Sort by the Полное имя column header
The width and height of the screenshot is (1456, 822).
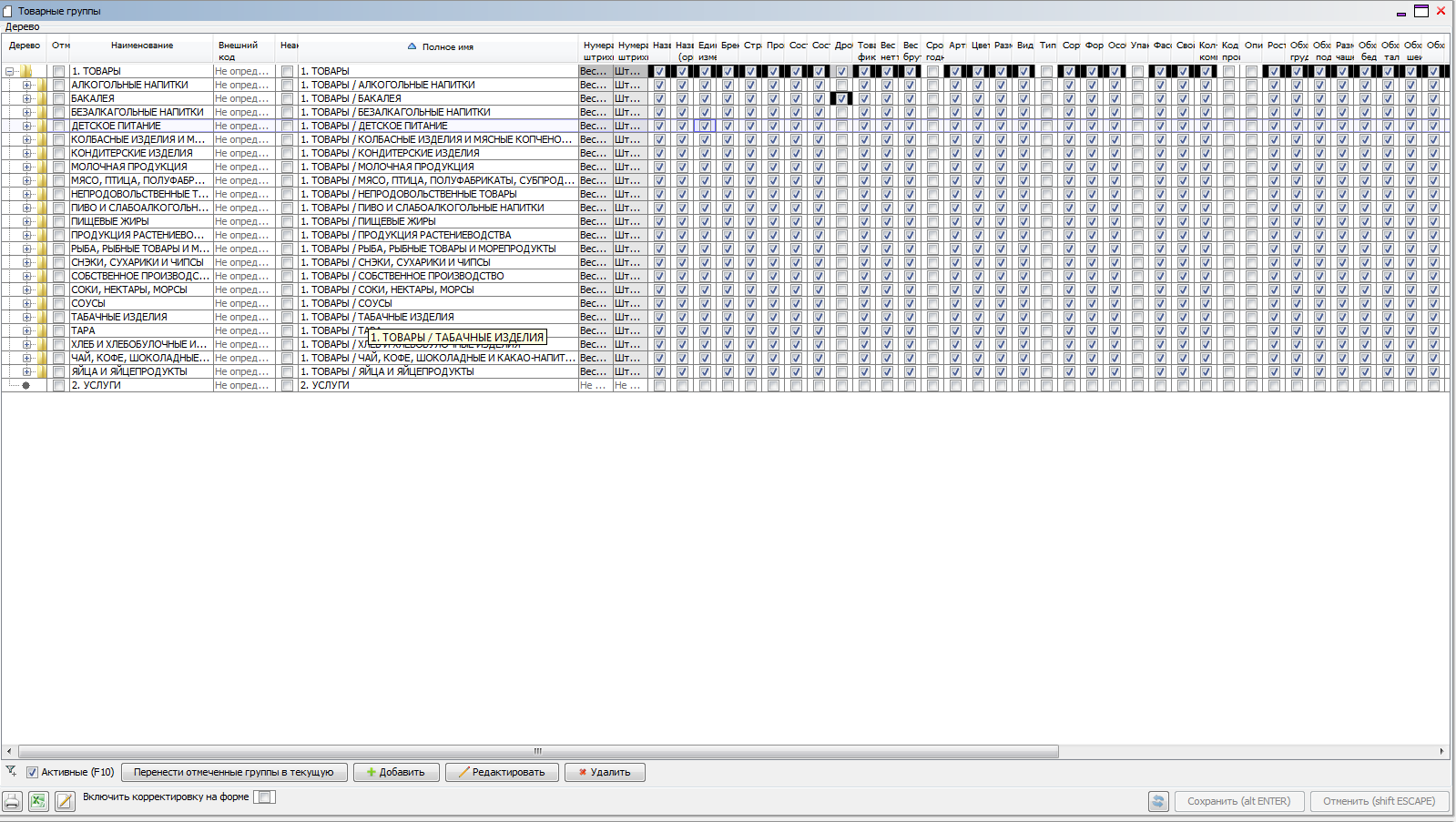tap(447, 46)
